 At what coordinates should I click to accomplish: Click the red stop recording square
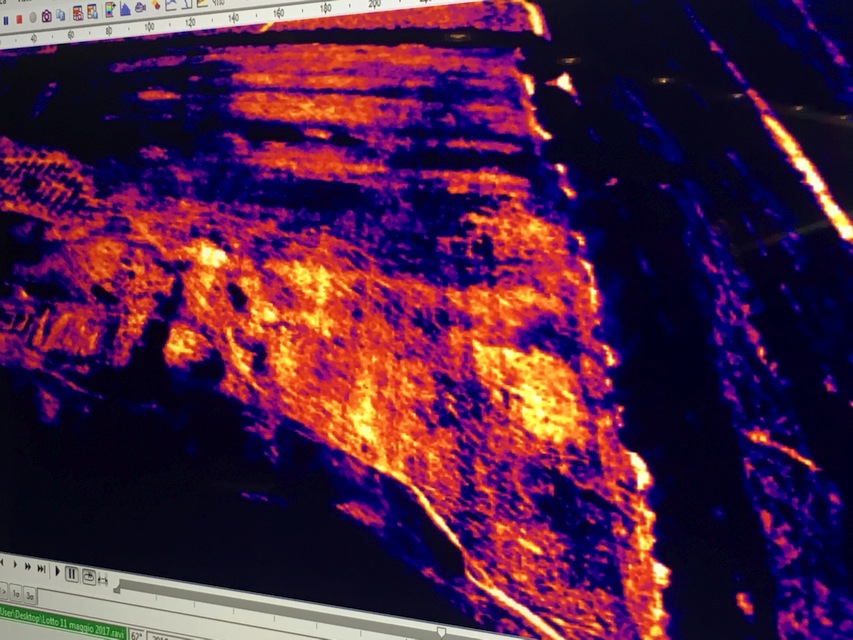coord(19,20)
